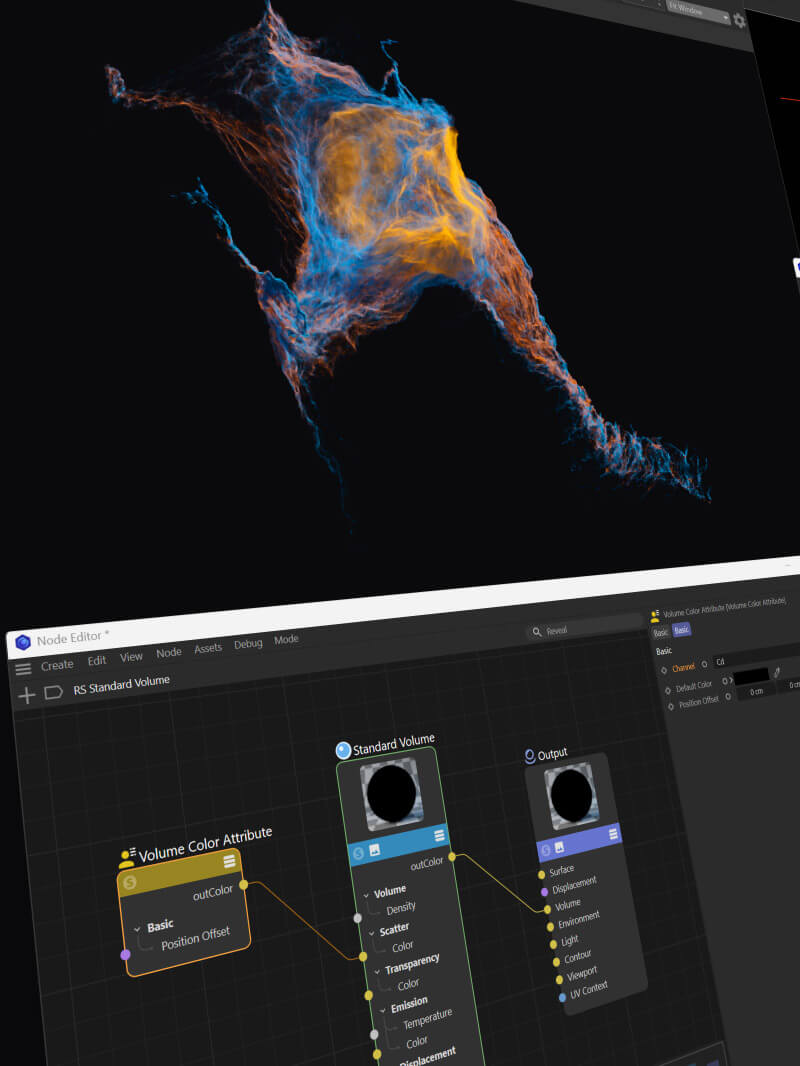
Task: Click the eyedropper icon next to Default Color swatch
Action: (x=777, y=672)
